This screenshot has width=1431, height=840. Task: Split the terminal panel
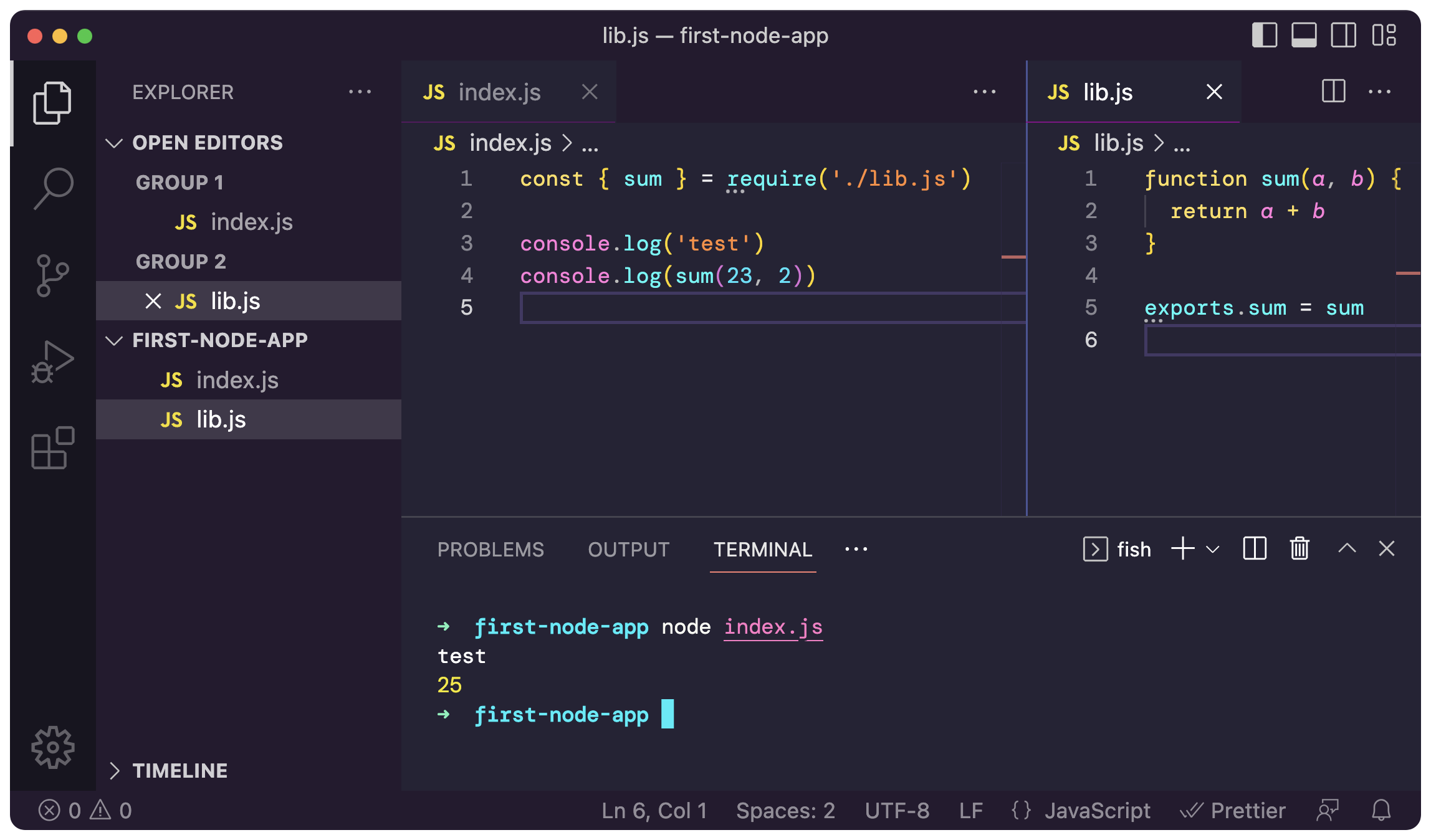(x=1254, y=549)
